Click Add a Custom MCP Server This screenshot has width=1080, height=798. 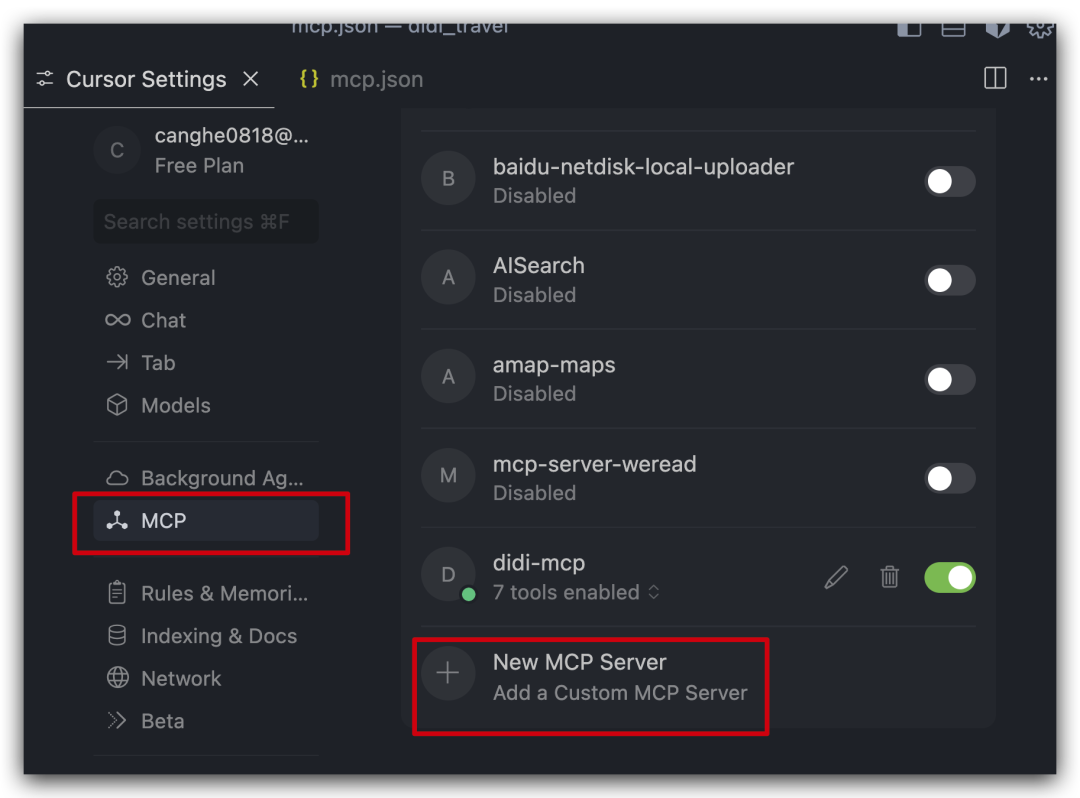click(x=619, y=692)
